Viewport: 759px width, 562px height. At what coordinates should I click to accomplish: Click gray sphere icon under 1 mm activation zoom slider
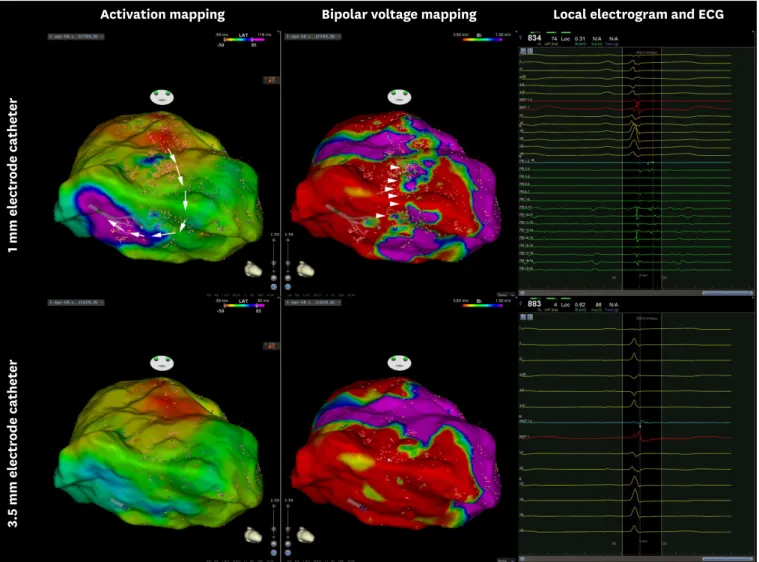coord(273,278)
